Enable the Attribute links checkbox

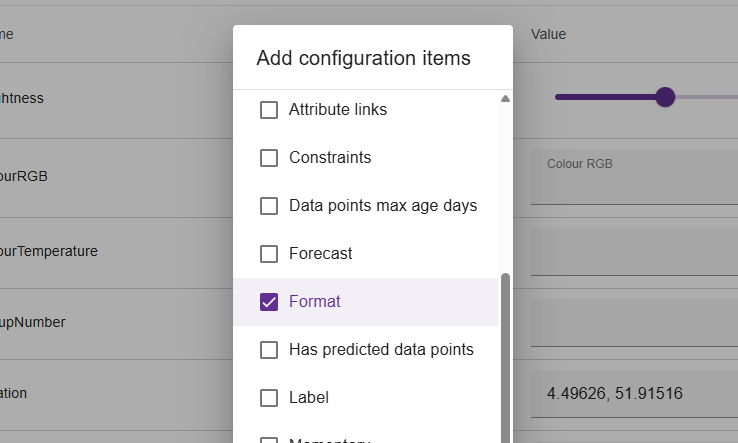pyautogui.click(x=269, y=110)
